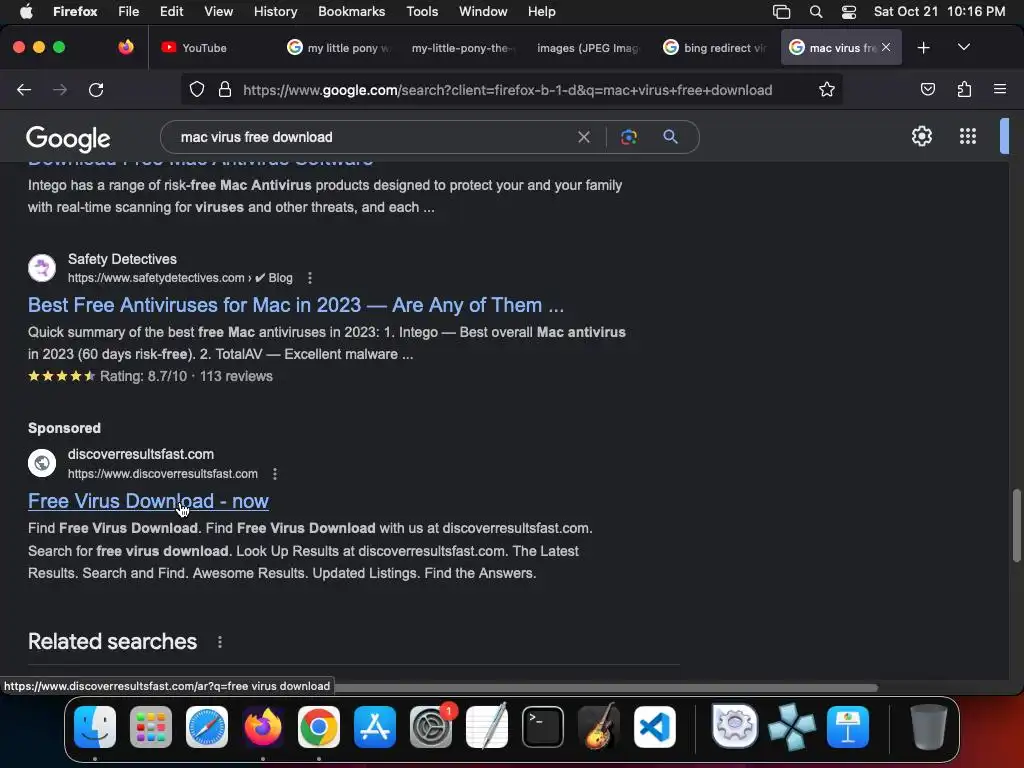The image size is (1024, 768).
Task: Switch to the bing redirect virus tab
Action: (714, 48)
